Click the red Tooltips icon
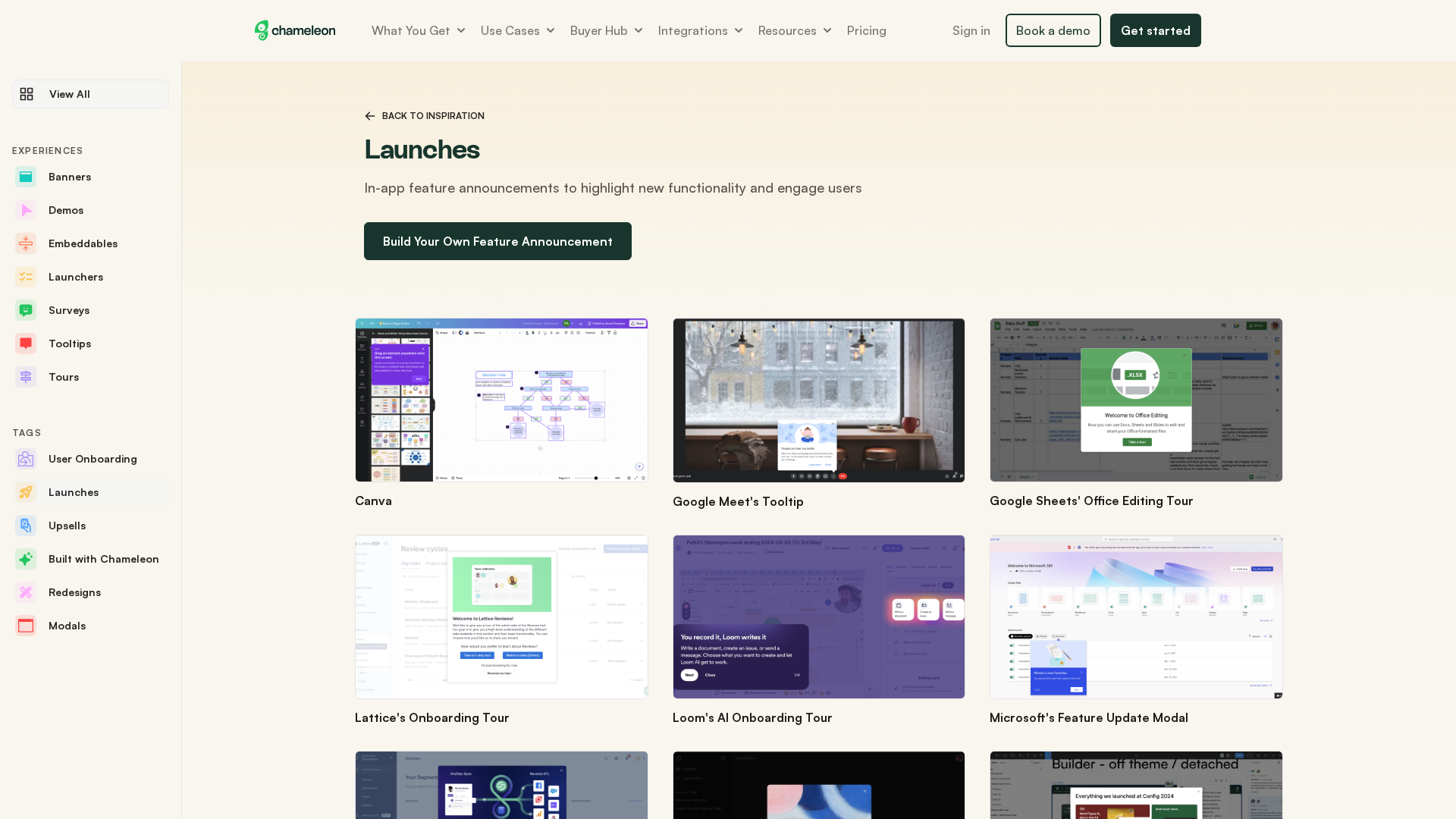Viewport: 1456px width, 819px height. (26, 344)
